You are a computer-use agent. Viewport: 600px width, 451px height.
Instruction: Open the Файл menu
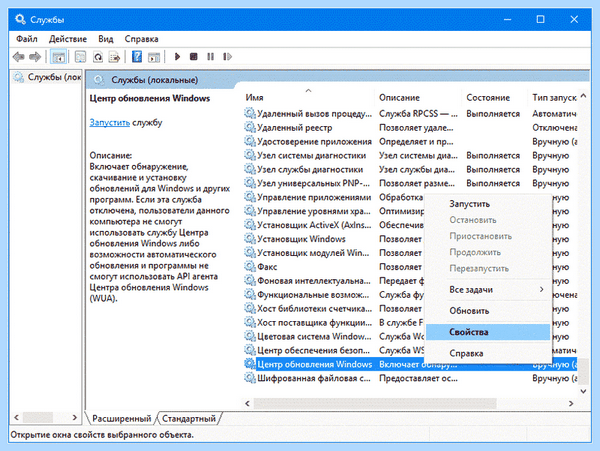point(27,39)
